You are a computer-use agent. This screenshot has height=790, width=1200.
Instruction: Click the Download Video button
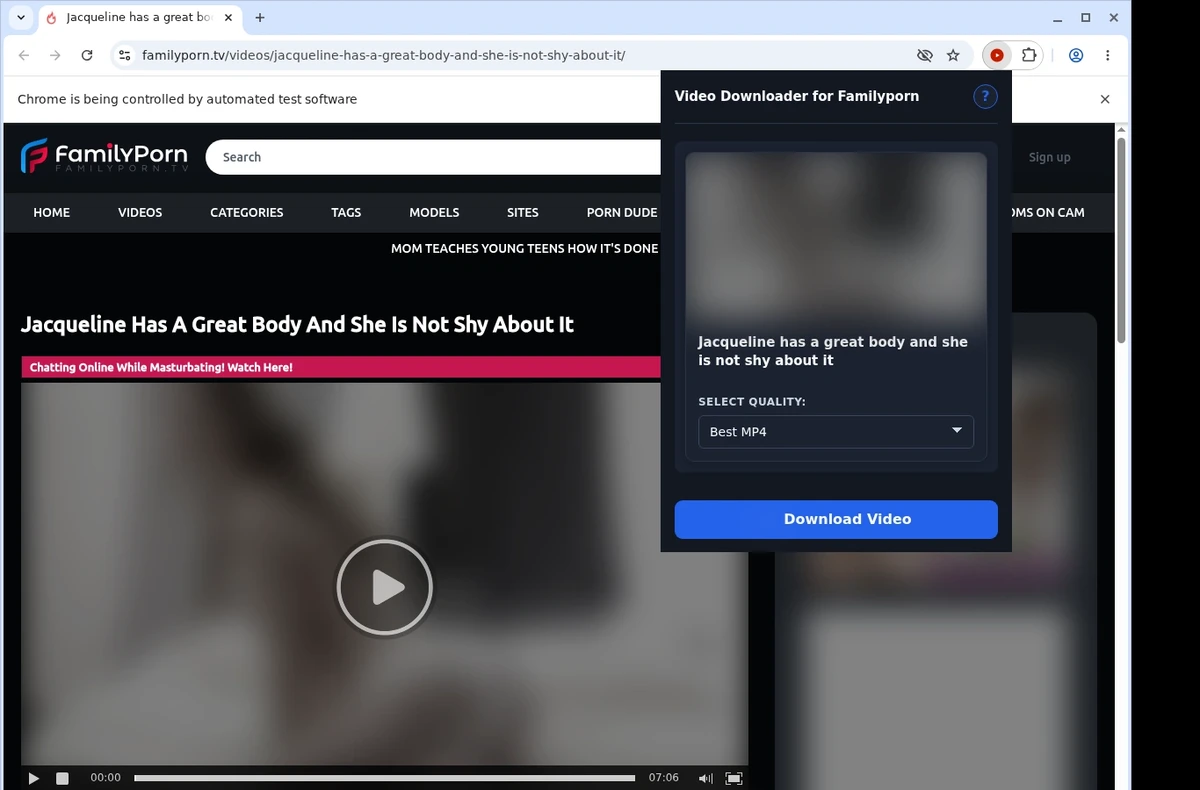(x=836, y=519)
